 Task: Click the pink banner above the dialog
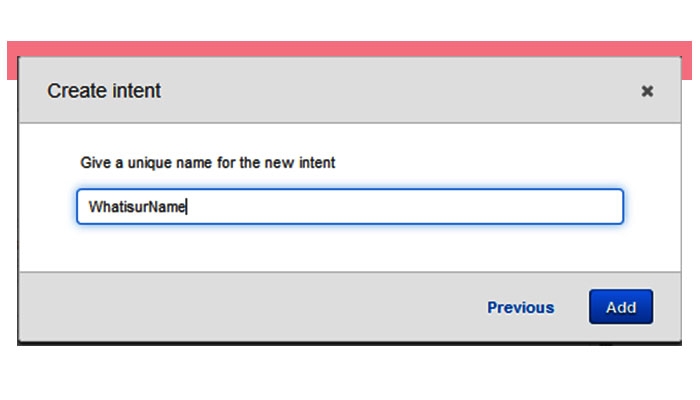pos(350,48)
